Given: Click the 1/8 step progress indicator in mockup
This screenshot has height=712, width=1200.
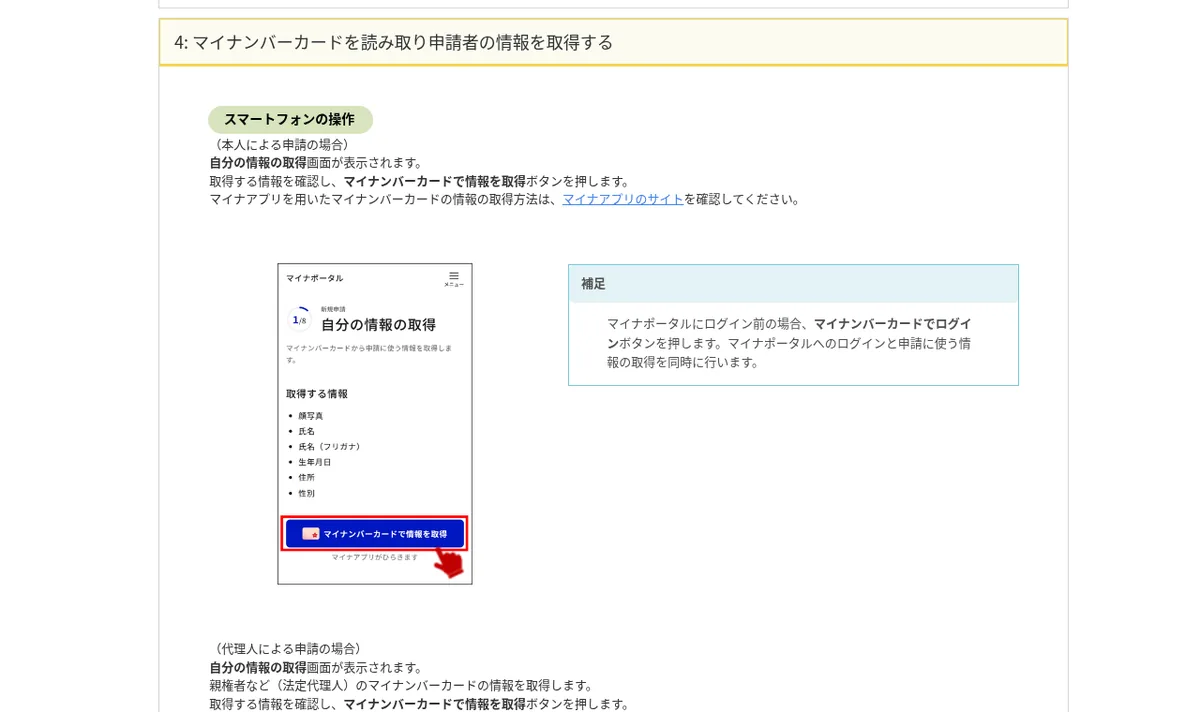Looking at the screenshot, I should [x=299, y=319].
